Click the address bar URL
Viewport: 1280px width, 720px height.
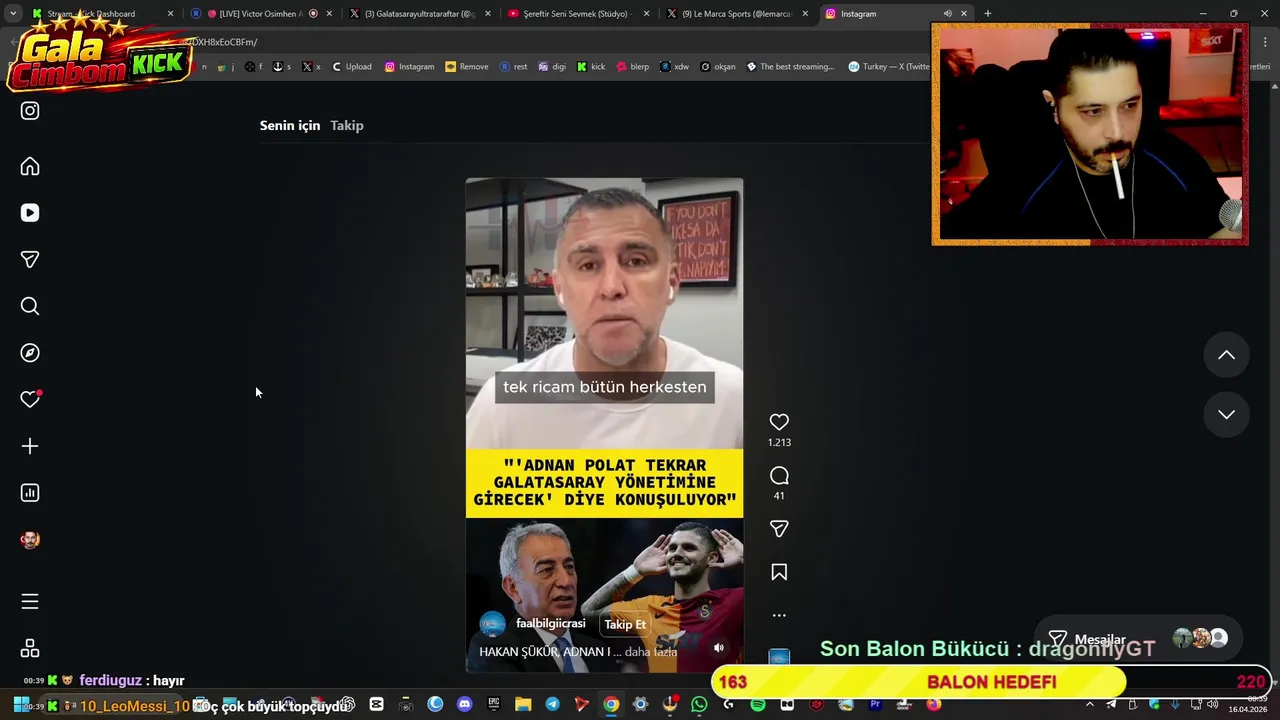pos(226,42)
